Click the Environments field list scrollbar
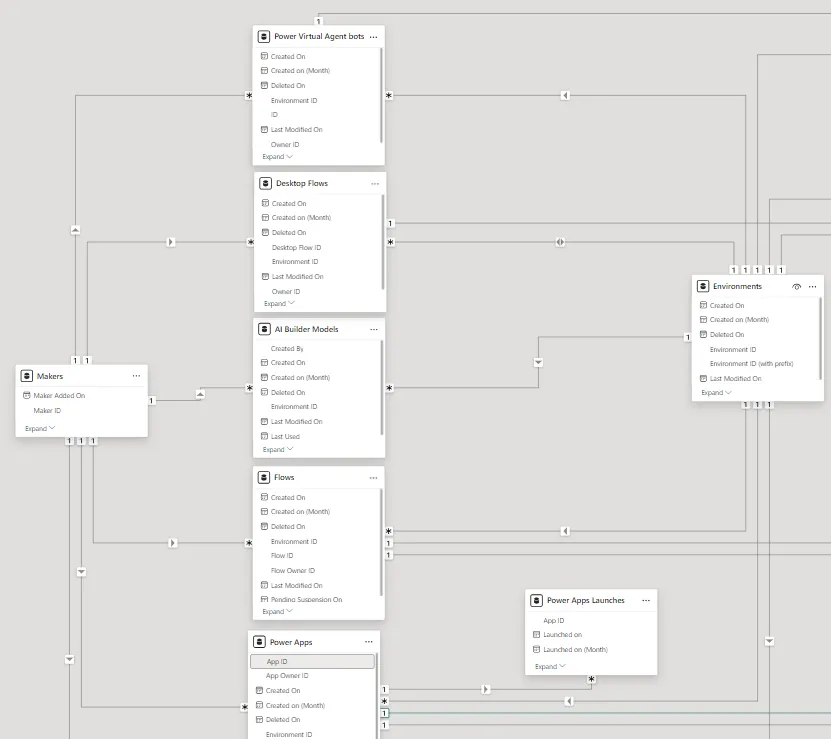Screen dimensions: 831x739 pos(820,338)
